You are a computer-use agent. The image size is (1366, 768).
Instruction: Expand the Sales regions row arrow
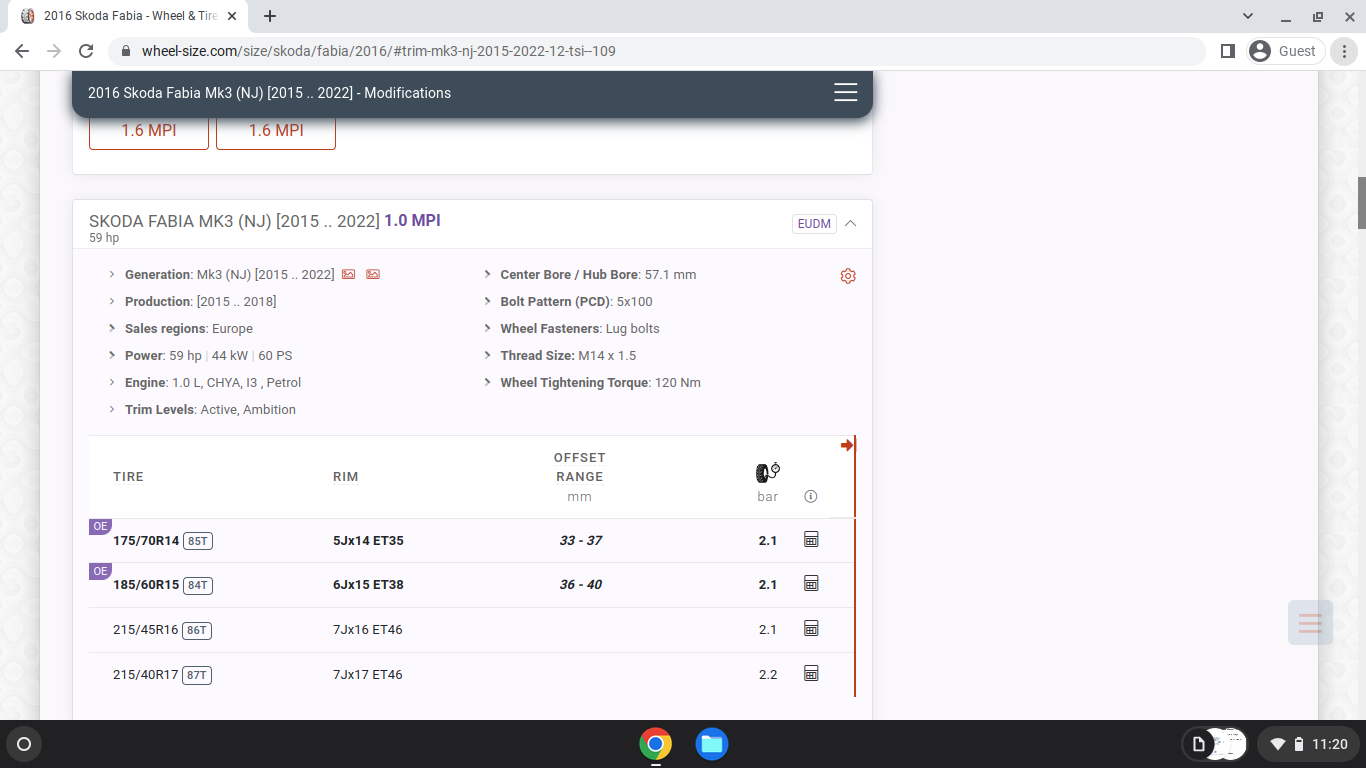coord(113,328)
